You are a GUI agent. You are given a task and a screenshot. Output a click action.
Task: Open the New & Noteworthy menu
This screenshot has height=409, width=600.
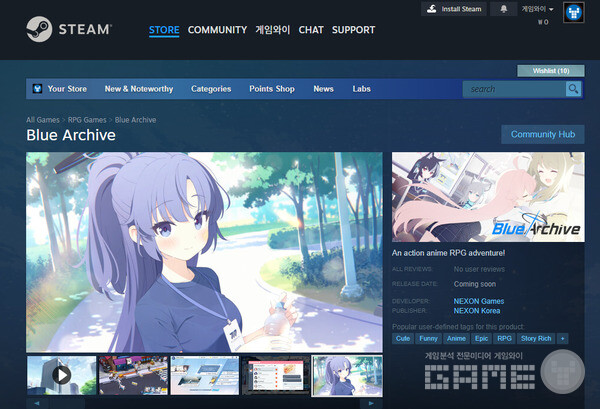point(138,89)
